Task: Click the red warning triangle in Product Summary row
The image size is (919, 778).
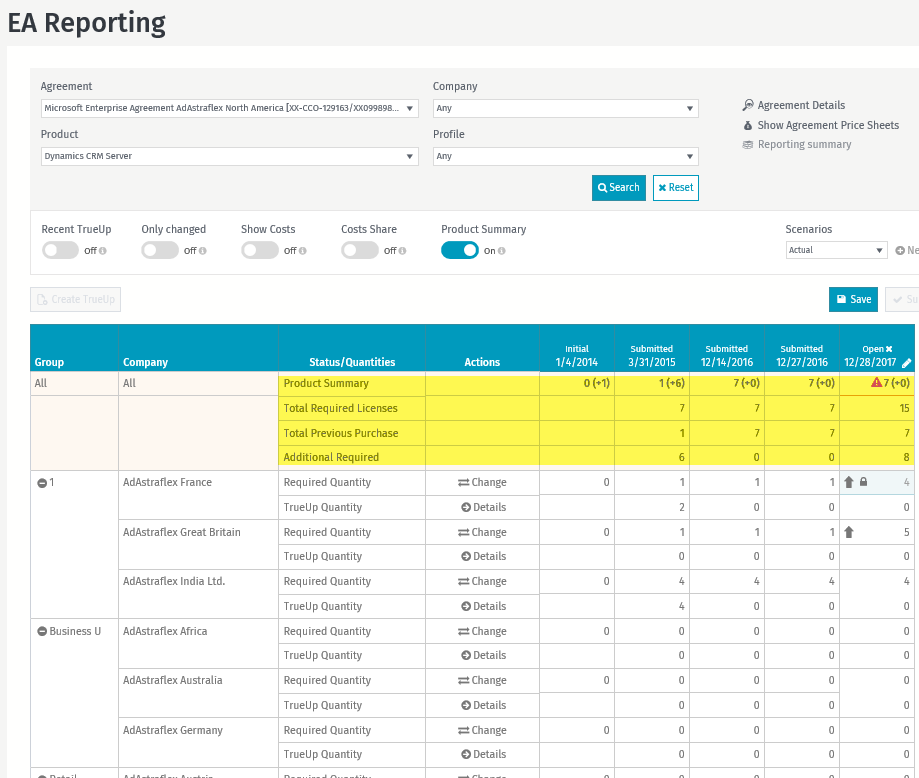Action: [x=876, y=383]
